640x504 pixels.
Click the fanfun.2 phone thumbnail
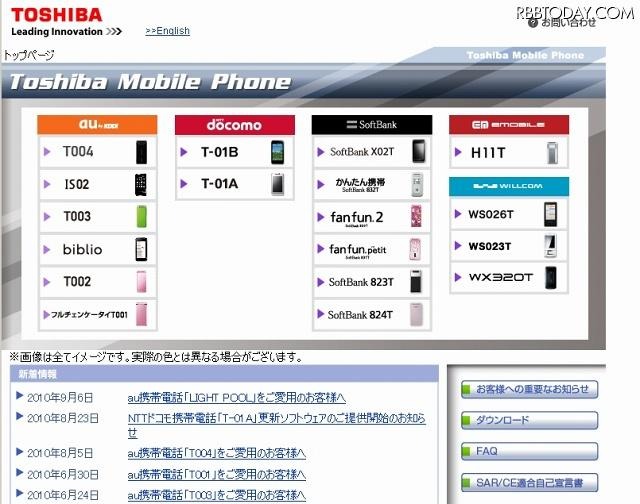[x=416, y=216]
